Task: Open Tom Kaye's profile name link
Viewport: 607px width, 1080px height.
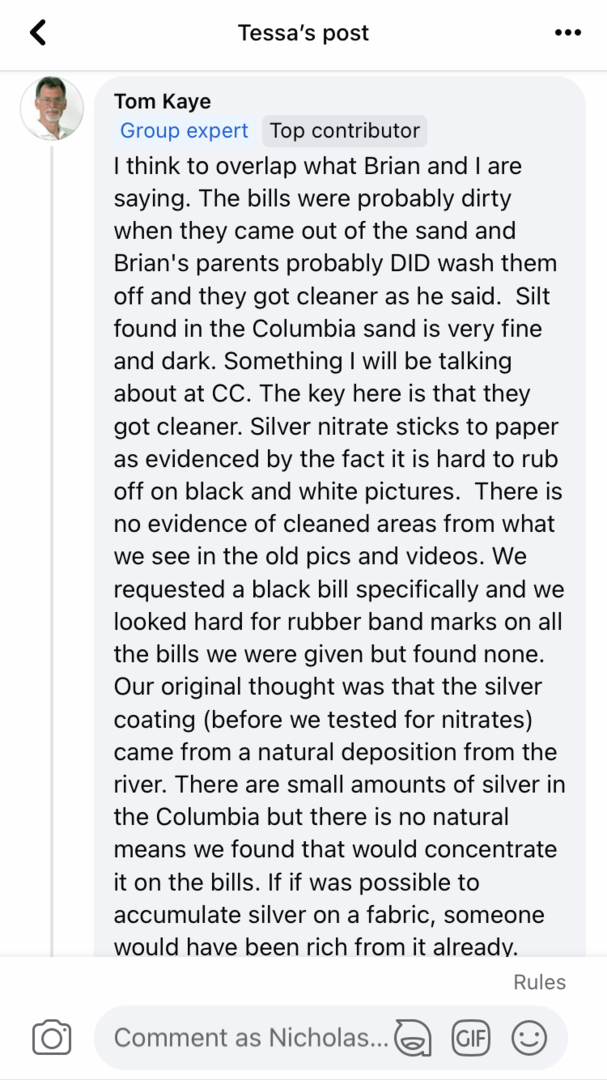Action: 163,101
